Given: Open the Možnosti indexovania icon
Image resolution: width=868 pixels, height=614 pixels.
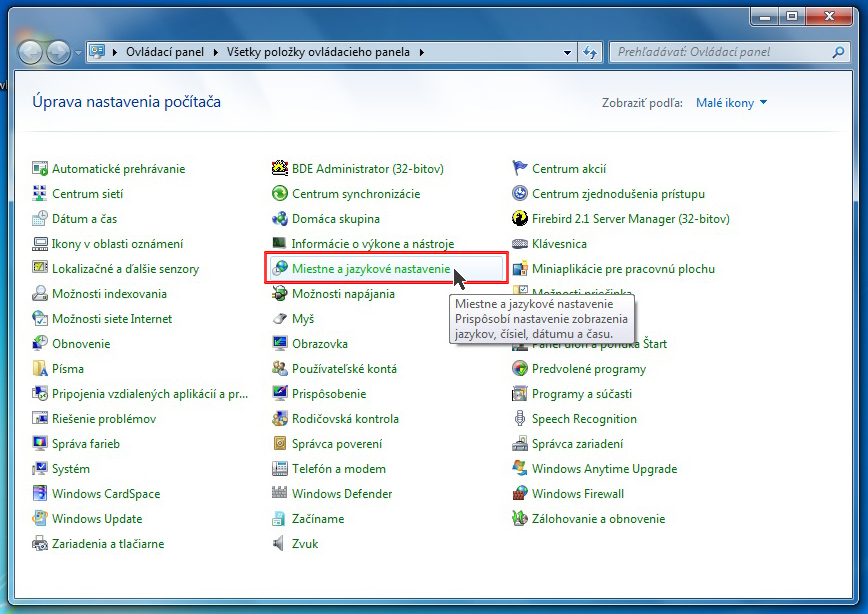Looking at the screenshot, I should (x=40, y=293).
